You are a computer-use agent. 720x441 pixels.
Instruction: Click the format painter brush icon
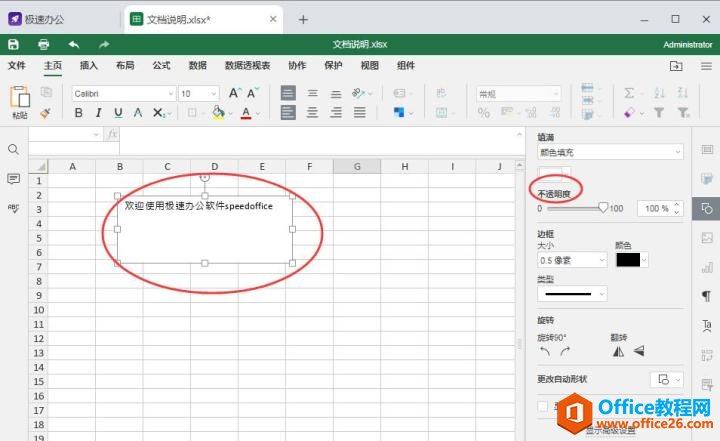45,113
